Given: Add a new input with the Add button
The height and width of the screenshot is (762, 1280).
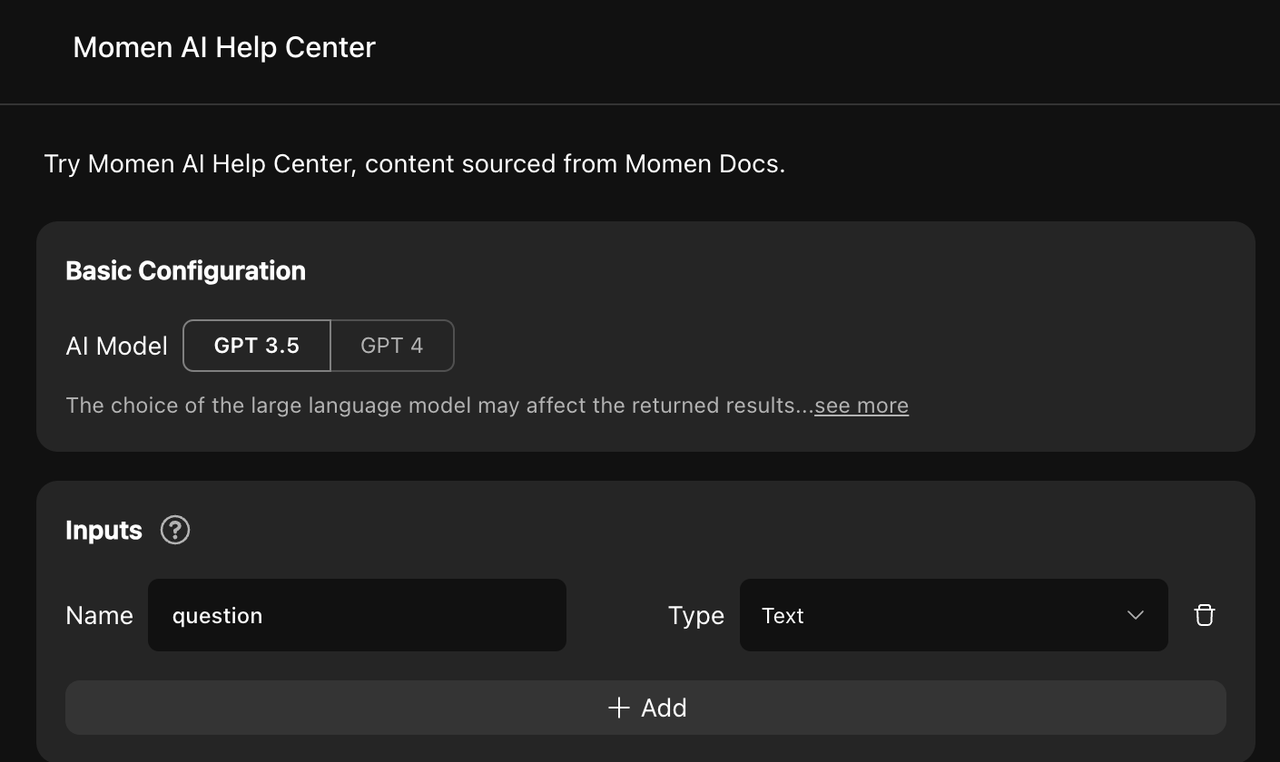Looking at the screenshot, I should click(646, 708).
